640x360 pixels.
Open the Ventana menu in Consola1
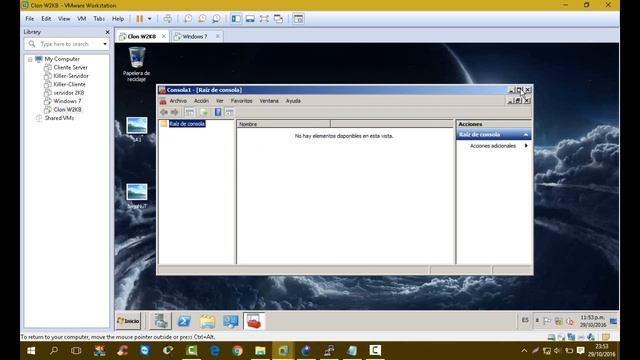[x=269, y=101]
